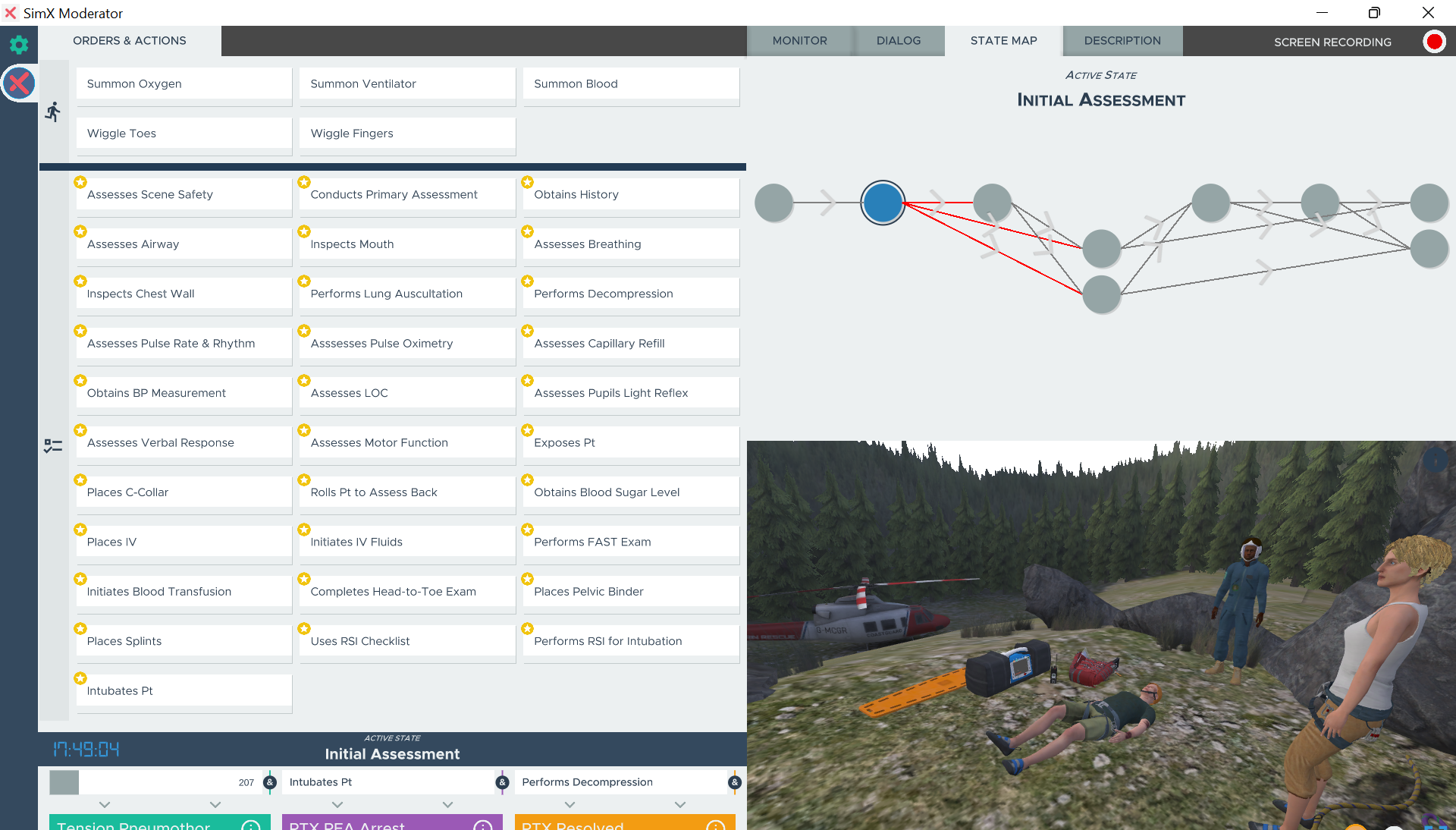Expand first chevron under 207 timer bar
Viewport: 1456px width, 830px height.
(105, 804)
